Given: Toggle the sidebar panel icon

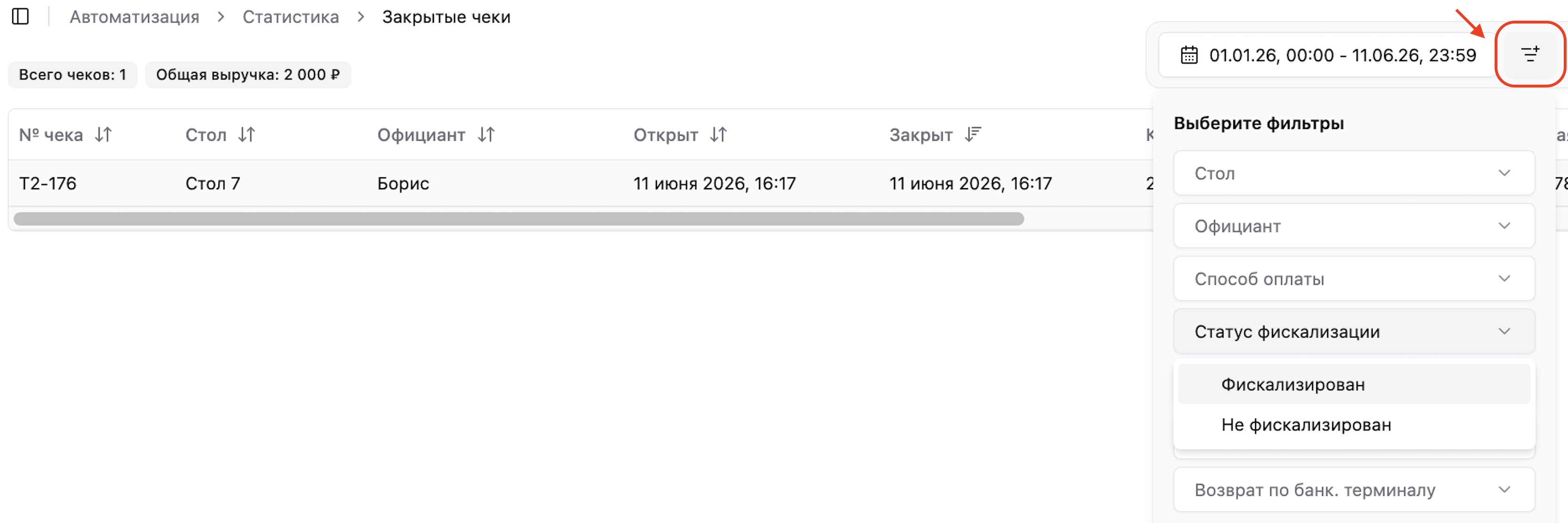Looking at the screenshot, I should point(20,16).
